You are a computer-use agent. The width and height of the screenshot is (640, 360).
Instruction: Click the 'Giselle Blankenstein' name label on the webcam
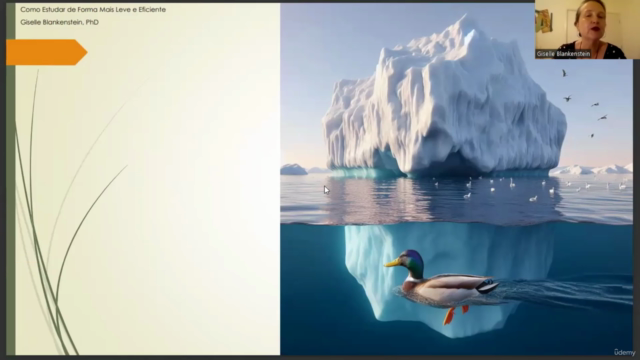click(563, 54)
